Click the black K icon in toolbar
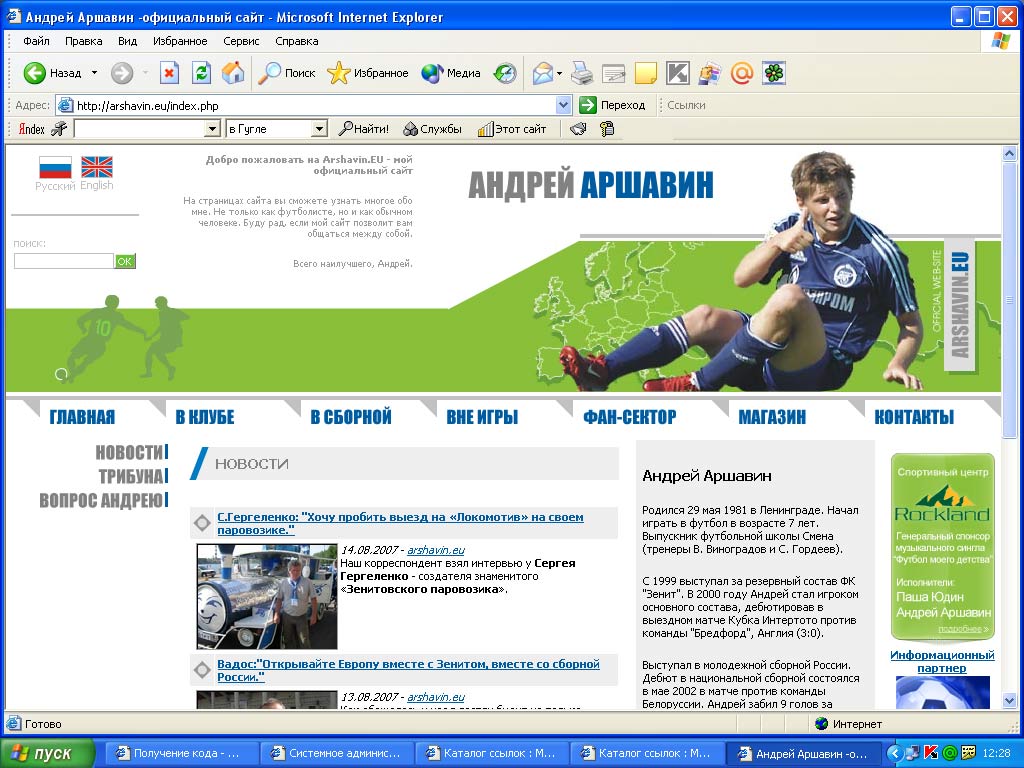Image resolution: width=1024 pixels, height=768 pixels. [x=677, y=73]
